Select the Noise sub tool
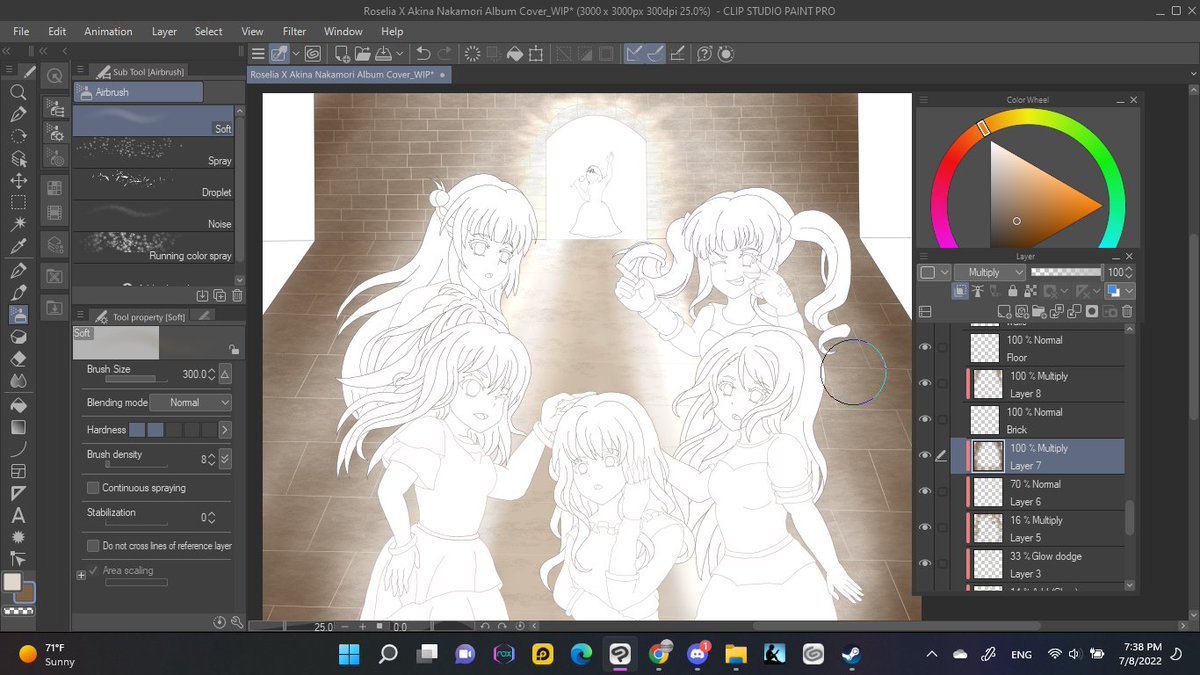This screenshot has height=675, width=1200. pos(153,218)
